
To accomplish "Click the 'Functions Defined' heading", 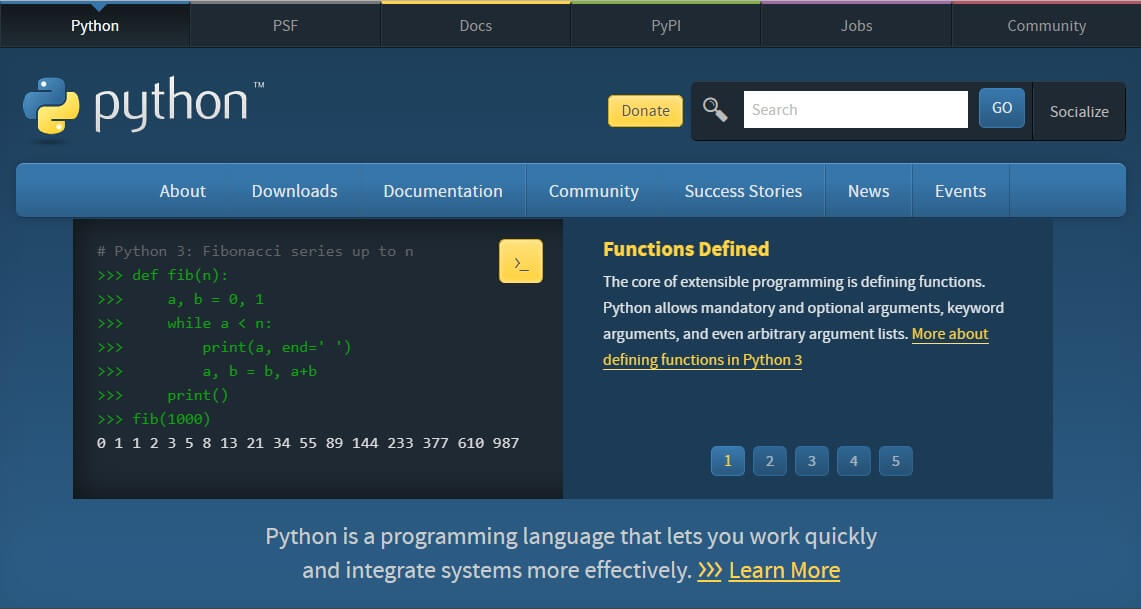I will pos(686,249).
